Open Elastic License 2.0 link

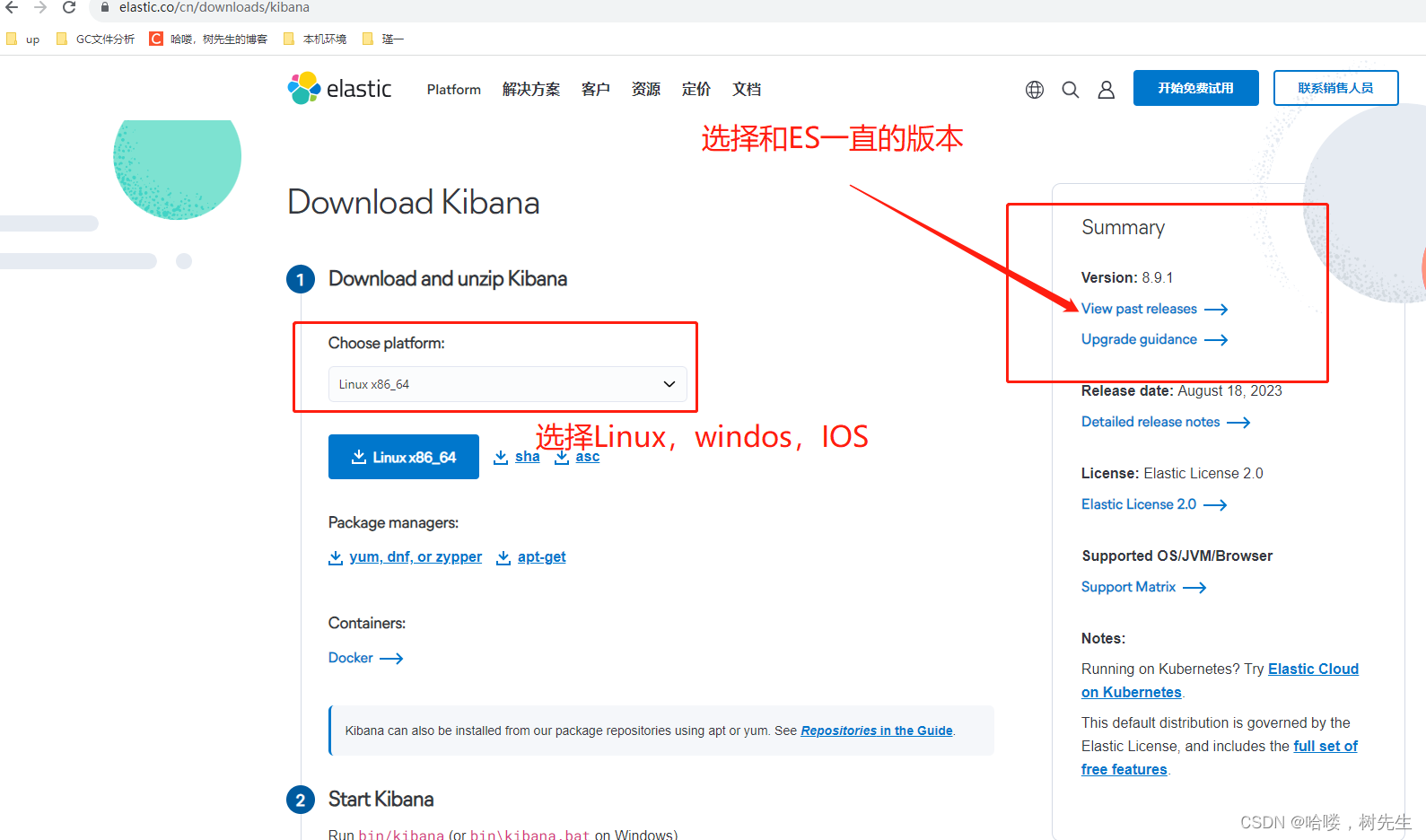coord(1139,504)
